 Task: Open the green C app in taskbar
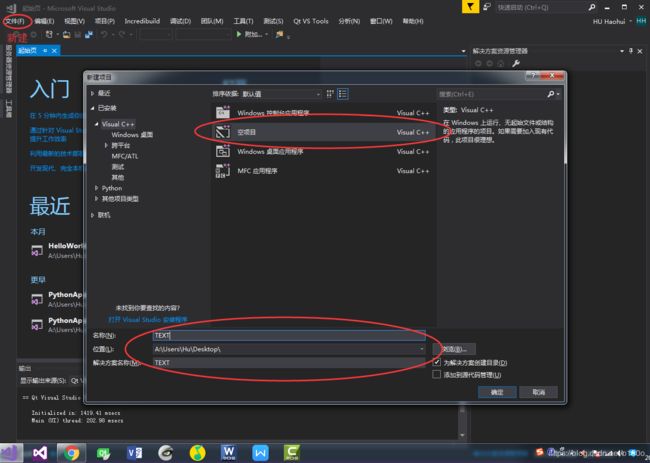click(x=292, y=453)
